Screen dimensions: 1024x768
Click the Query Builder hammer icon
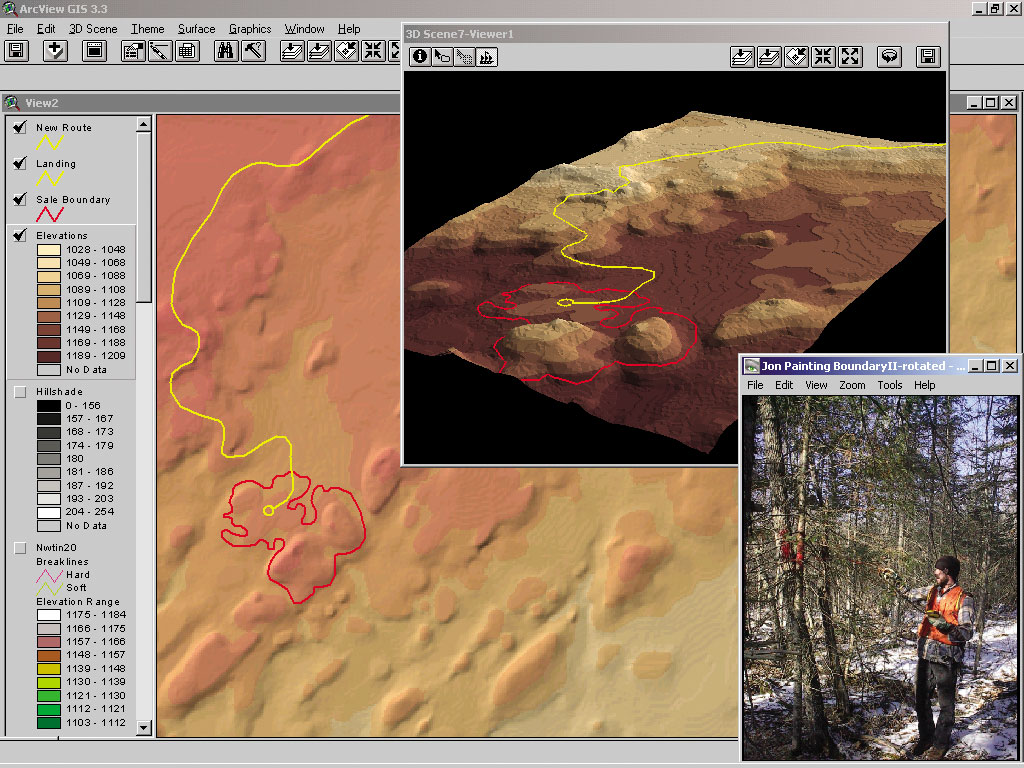pyautogui.click(x=253, y=51)
